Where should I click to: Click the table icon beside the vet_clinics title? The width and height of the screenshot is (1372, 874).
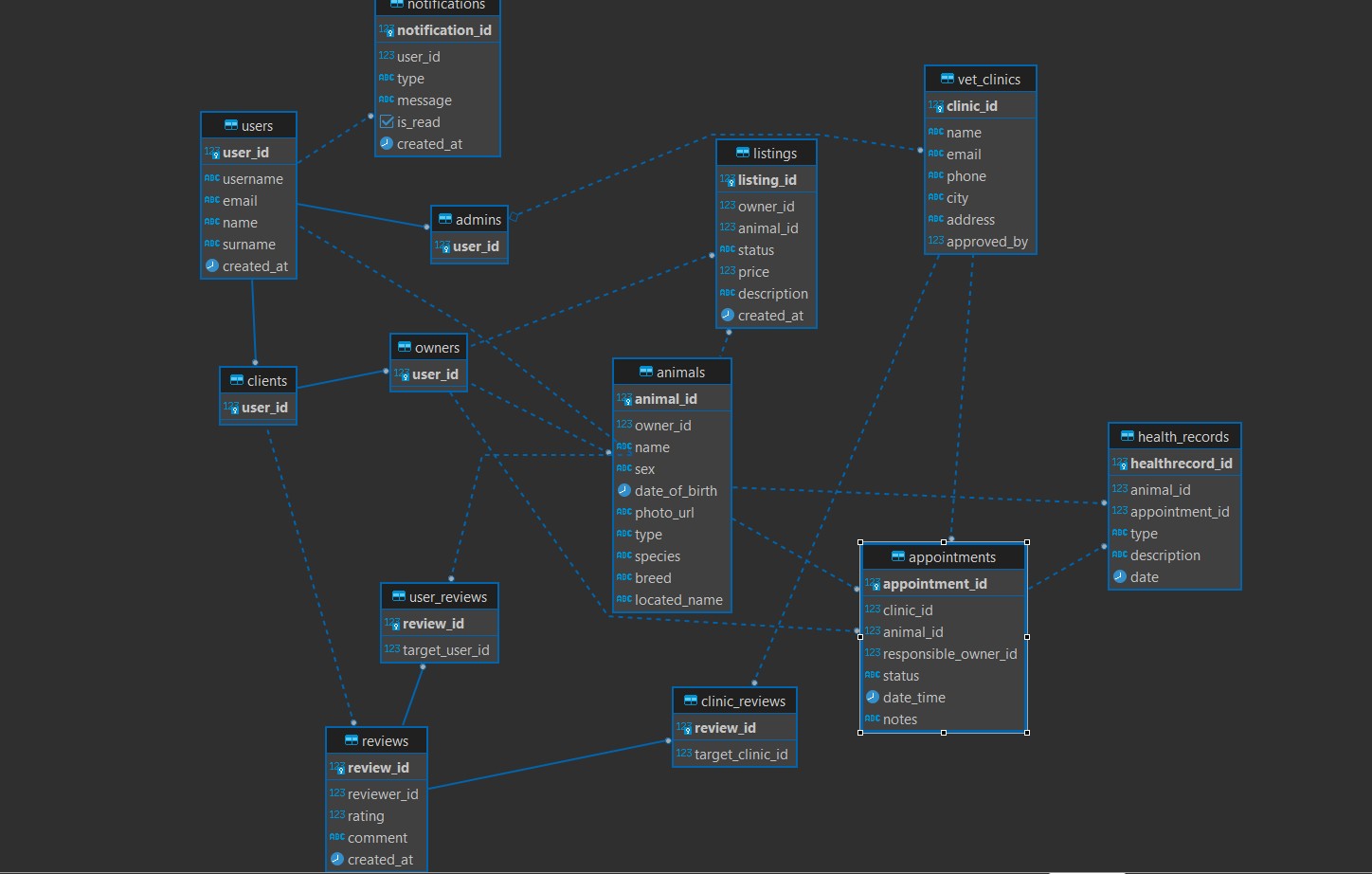tap(947, 79)
